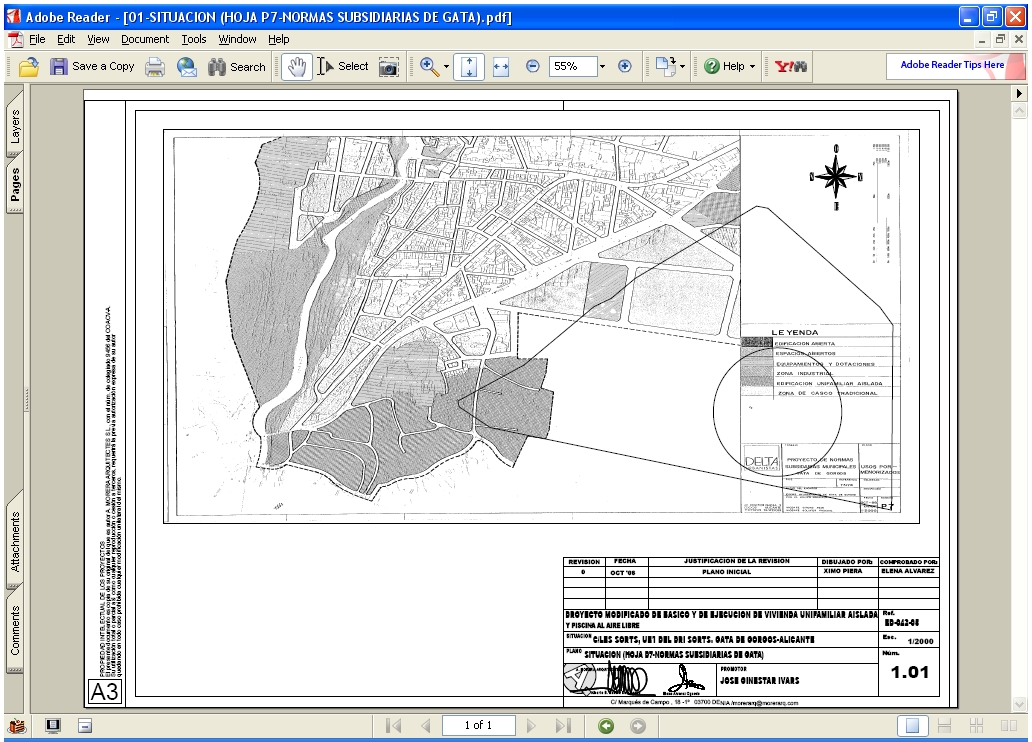Choose the Snapshot camera tool

[x=388, y=67]
